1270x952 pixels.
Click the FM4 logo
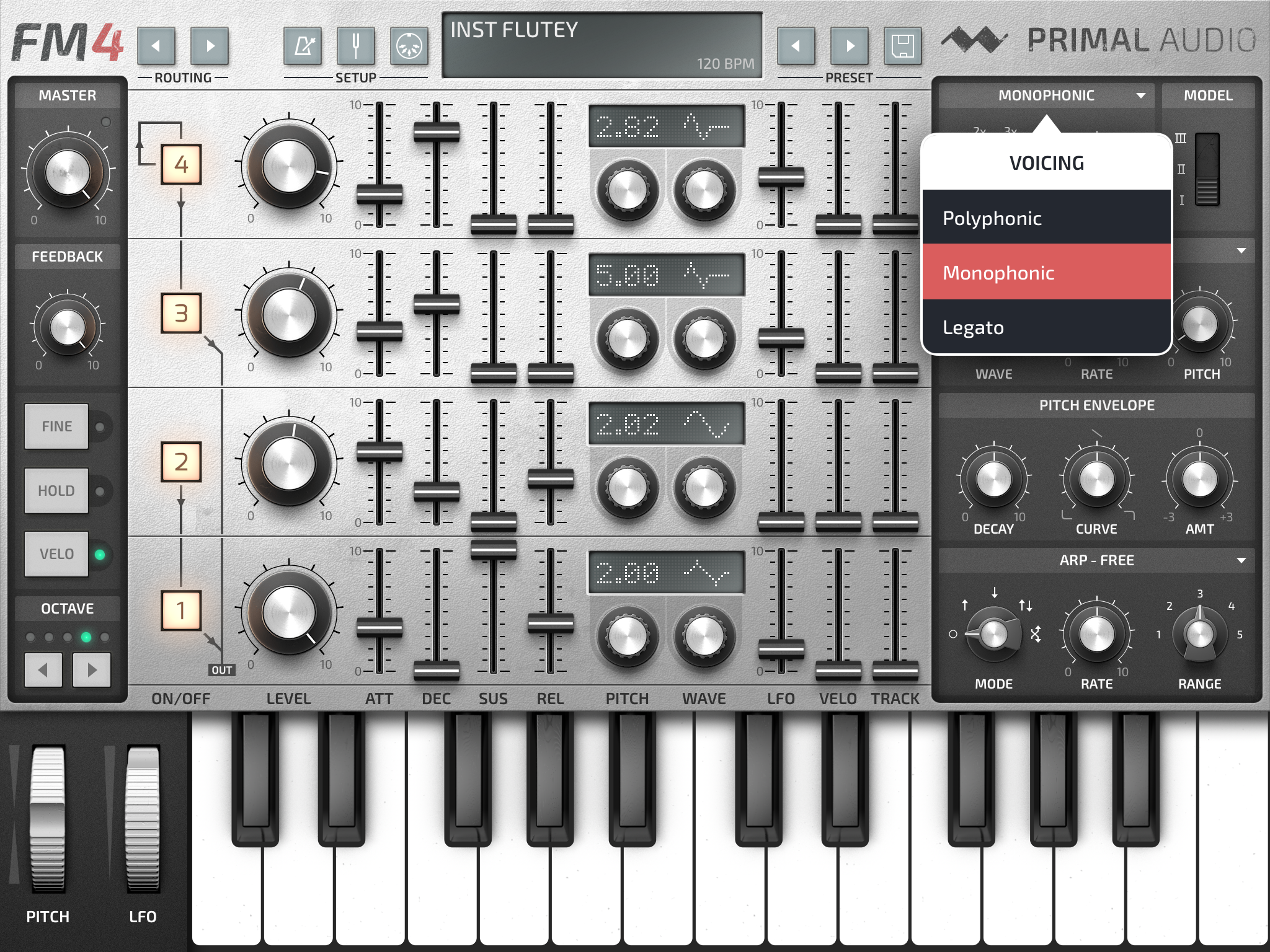coord(67,42)
